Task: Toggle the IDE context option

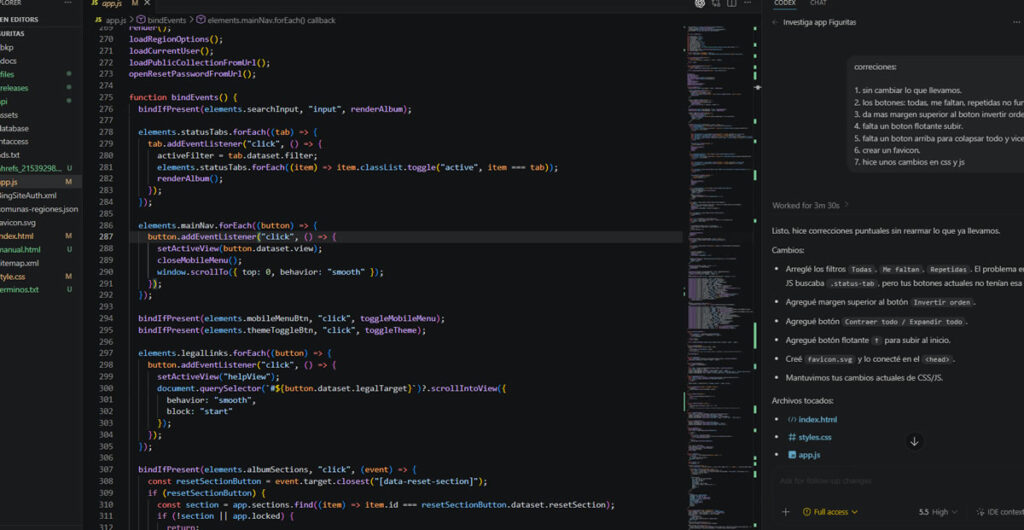Action: click(x=999, y=512)
